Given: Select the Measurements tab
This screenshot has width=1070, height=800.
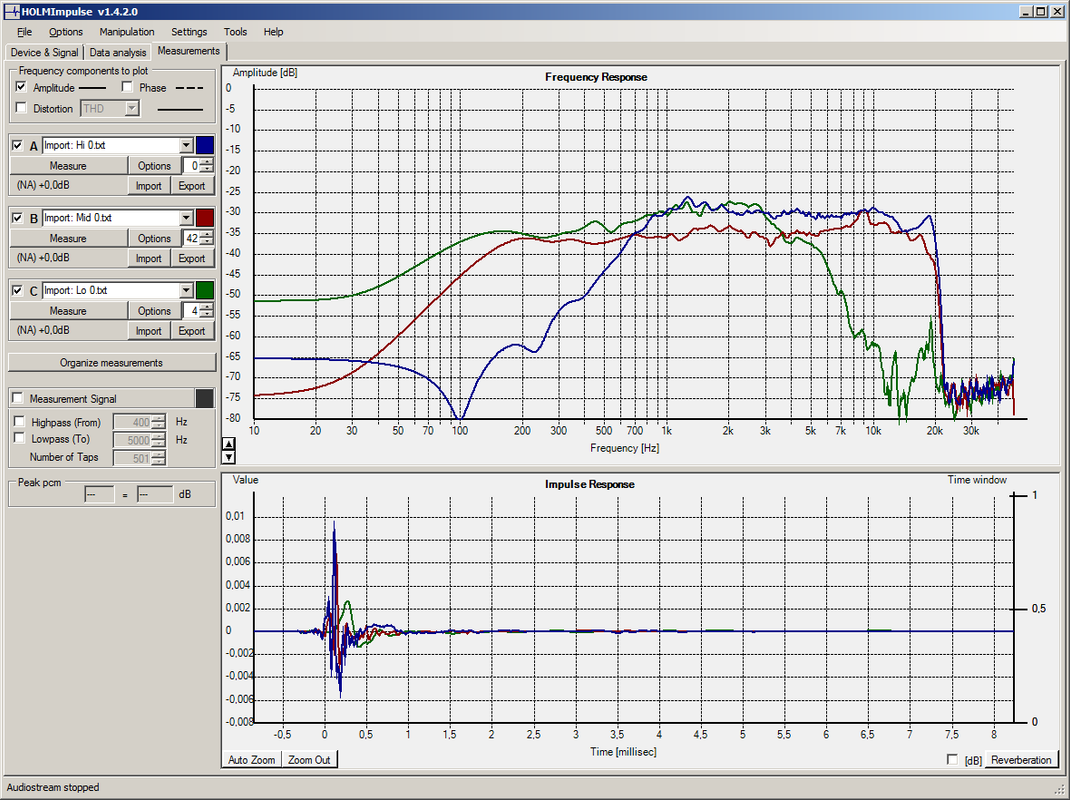Looking at the screenshot, I should [x=189, y=51].
